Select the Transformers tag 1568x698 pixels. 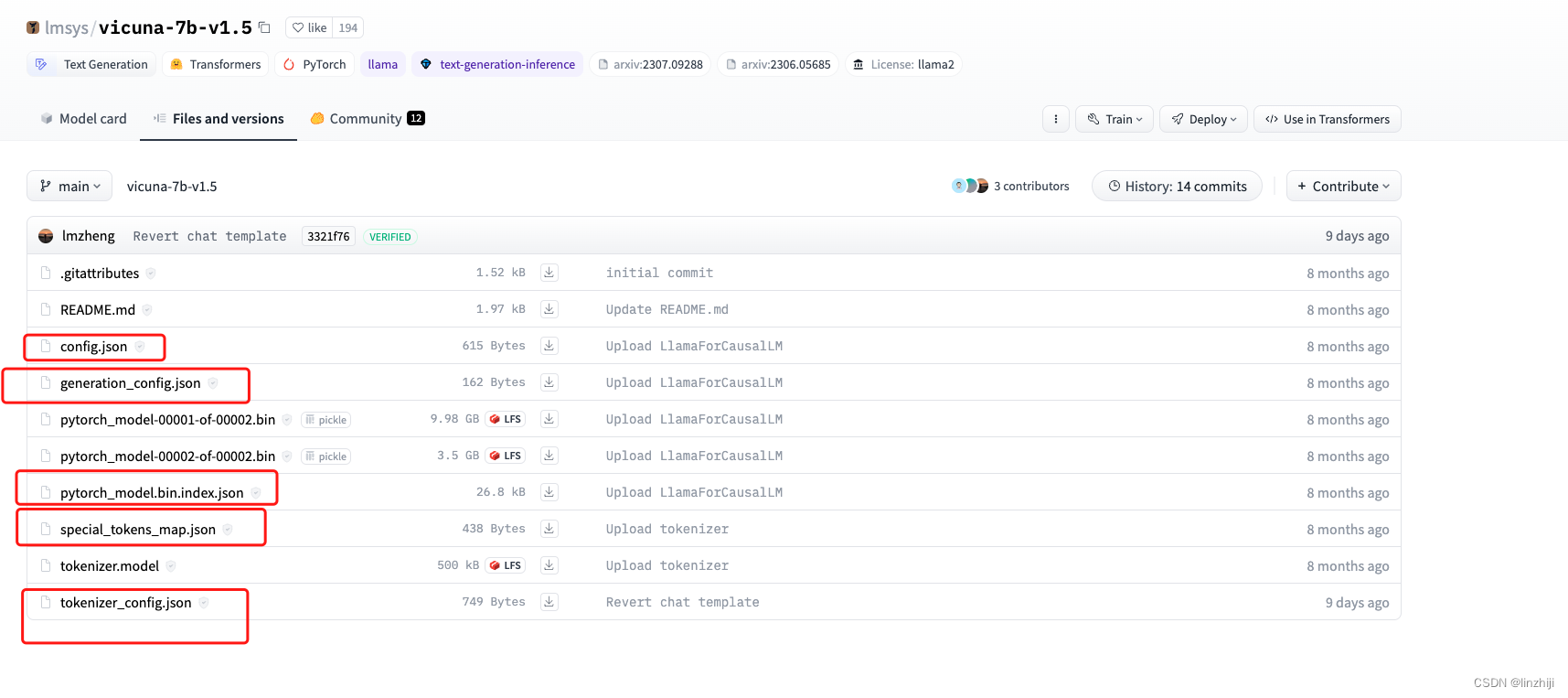[x=216, y=64]
